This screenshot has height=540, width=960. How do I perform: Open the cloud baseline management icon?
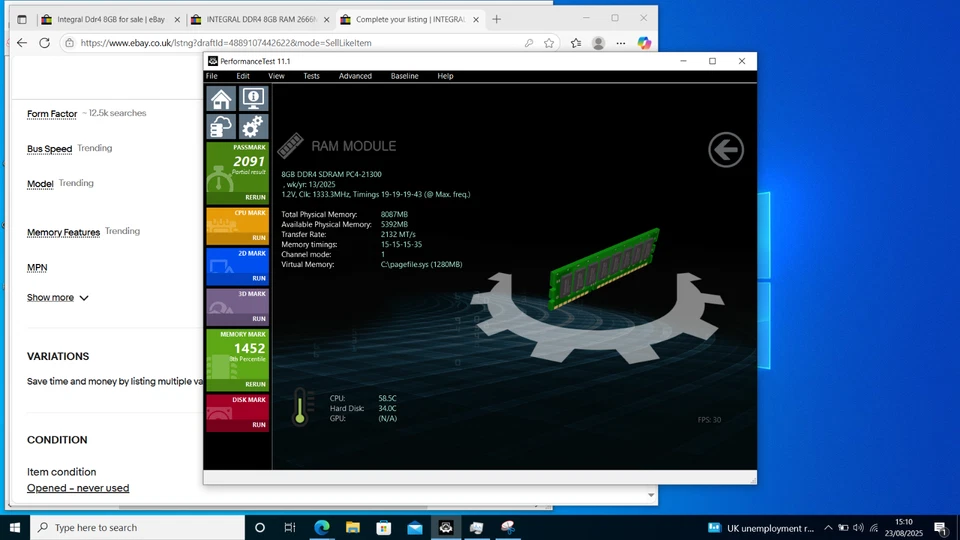221,127
